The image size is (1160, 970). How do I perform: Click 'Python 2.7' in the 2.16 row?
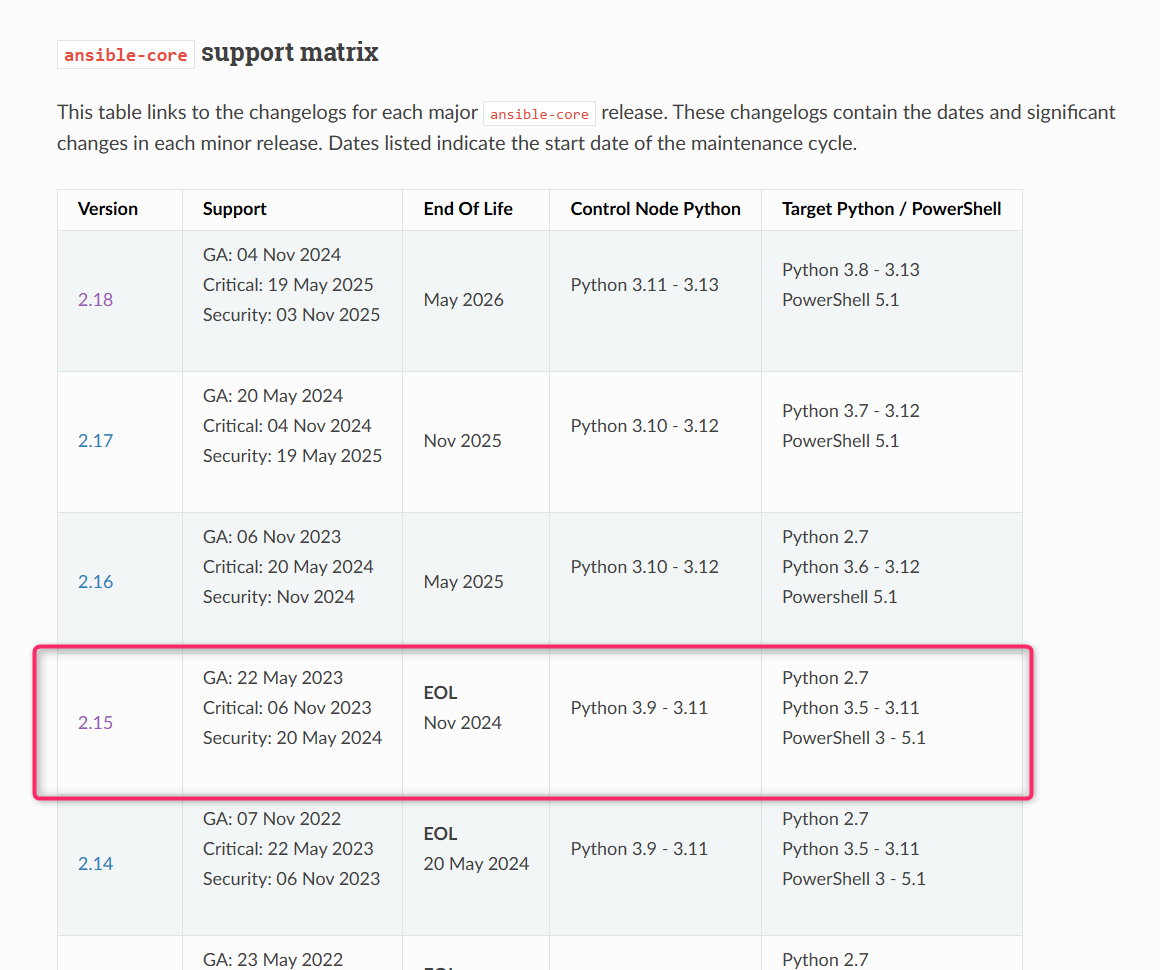pos(825,537)
